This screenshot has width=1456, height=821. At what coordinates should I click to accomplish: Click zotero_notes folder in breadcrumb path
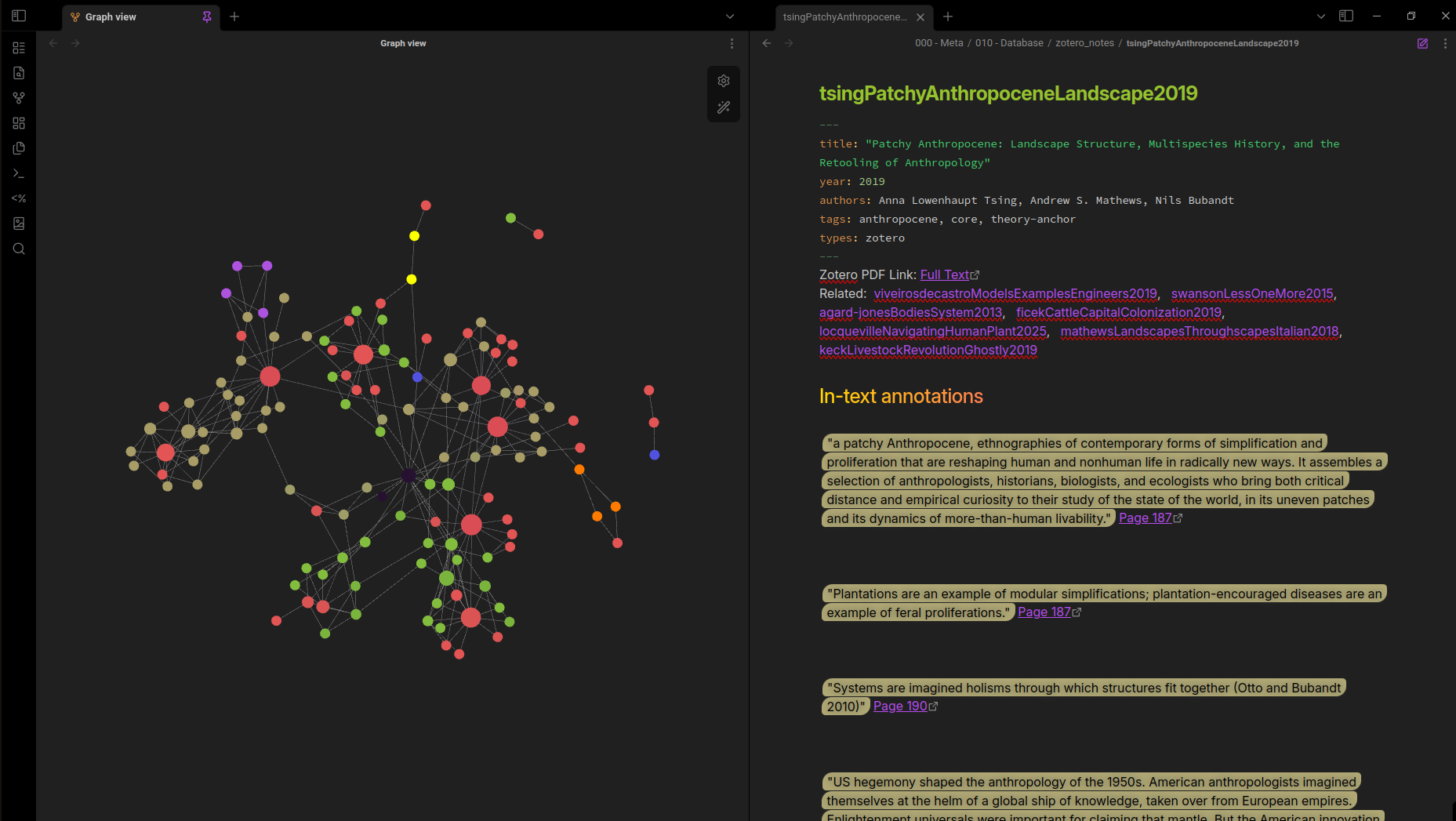[1084, 43]
